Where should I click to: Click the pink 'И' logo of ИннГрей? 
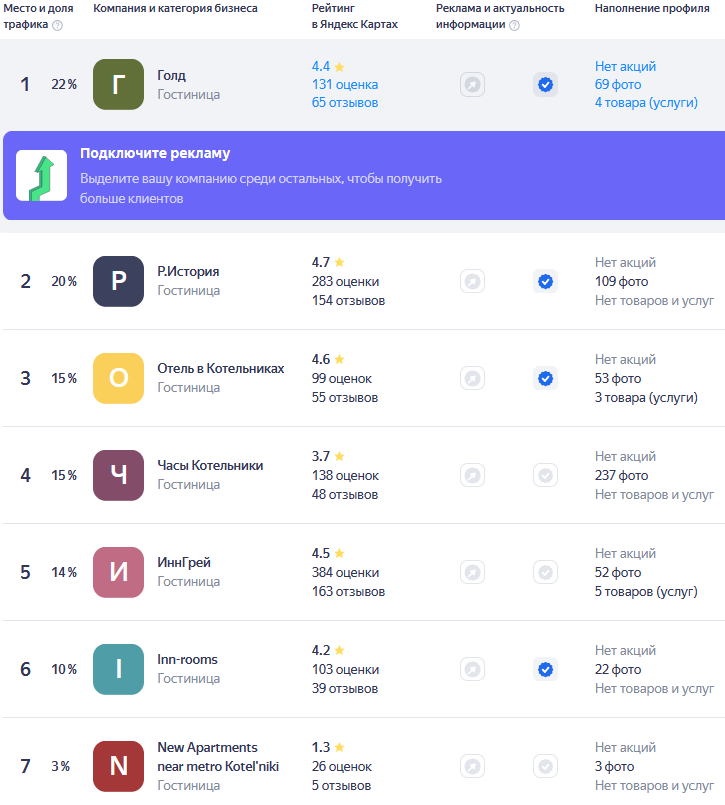tap(118, 572)
